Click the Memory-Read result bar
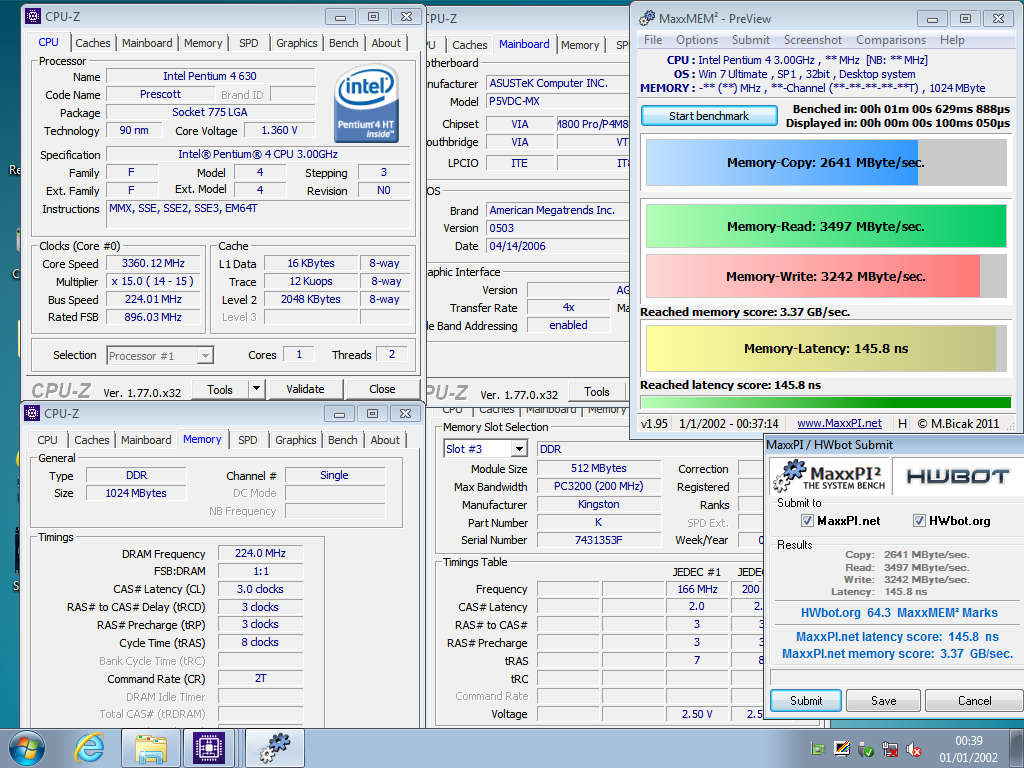 coord(826,226)
